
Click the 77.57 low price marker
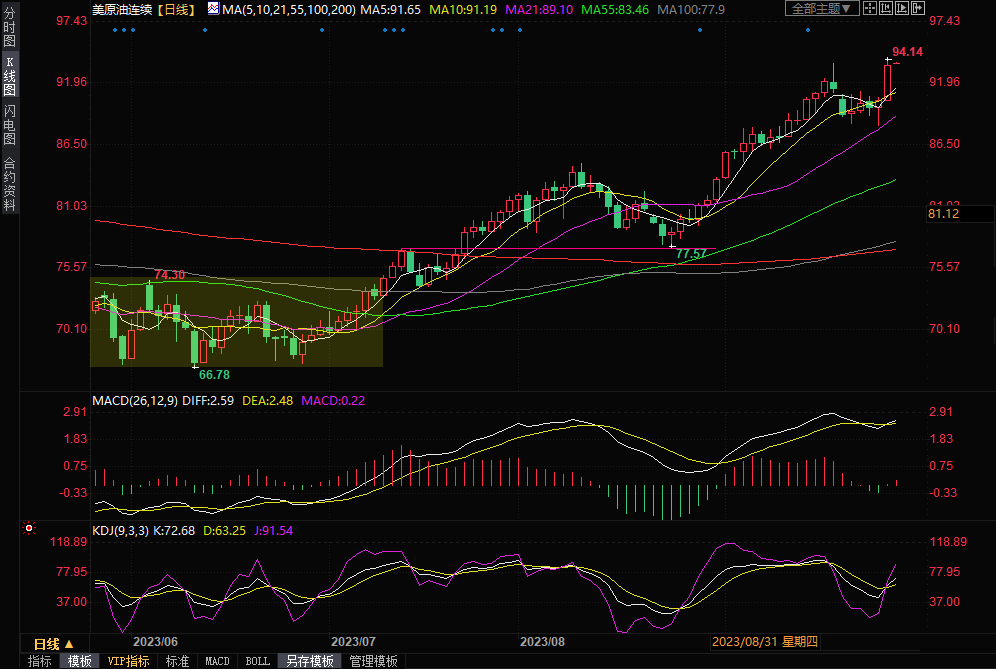(x=691, y=255)
